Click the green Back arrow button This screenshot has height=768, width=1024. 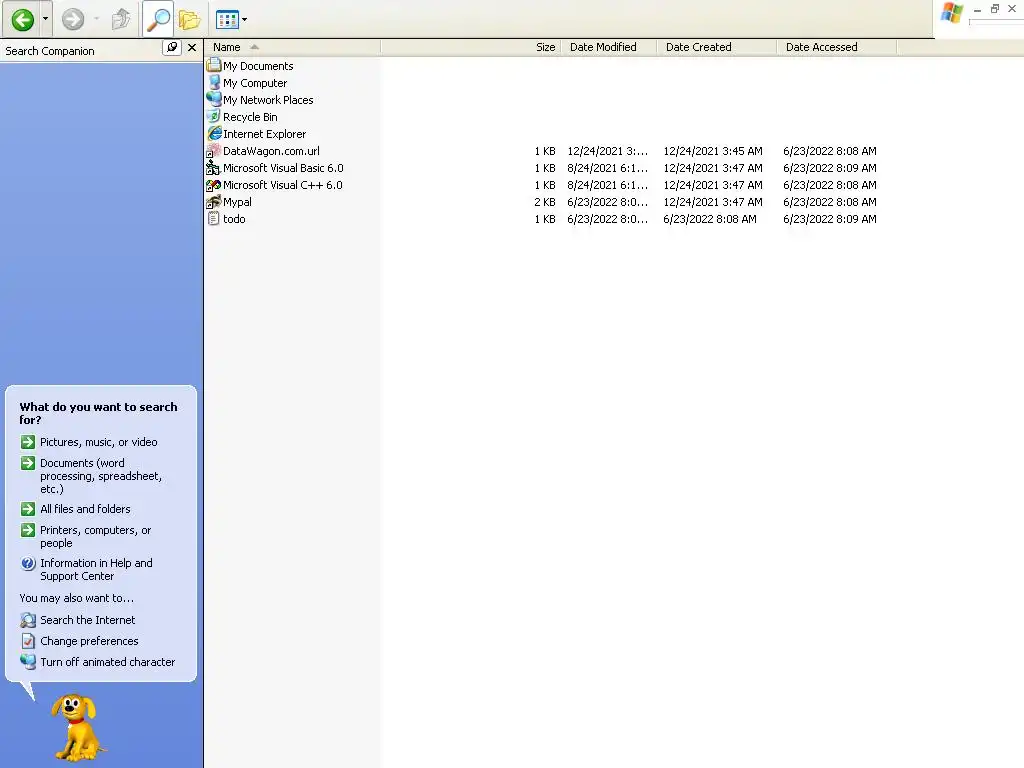[23, 20]
